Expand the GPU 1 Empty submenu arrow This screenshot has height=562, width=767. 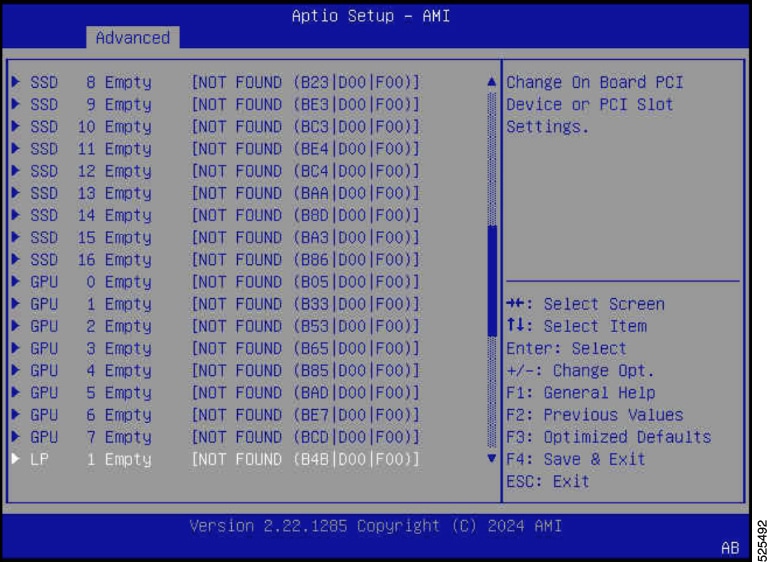tap(16, 304)
